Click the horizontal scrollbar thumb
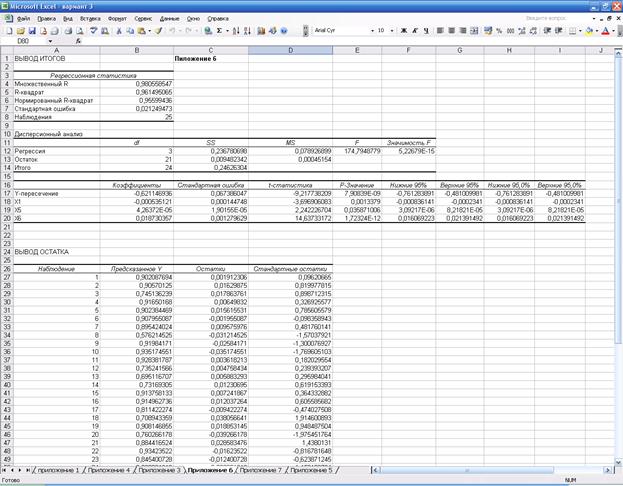623x486 pixels. [467, 470]
